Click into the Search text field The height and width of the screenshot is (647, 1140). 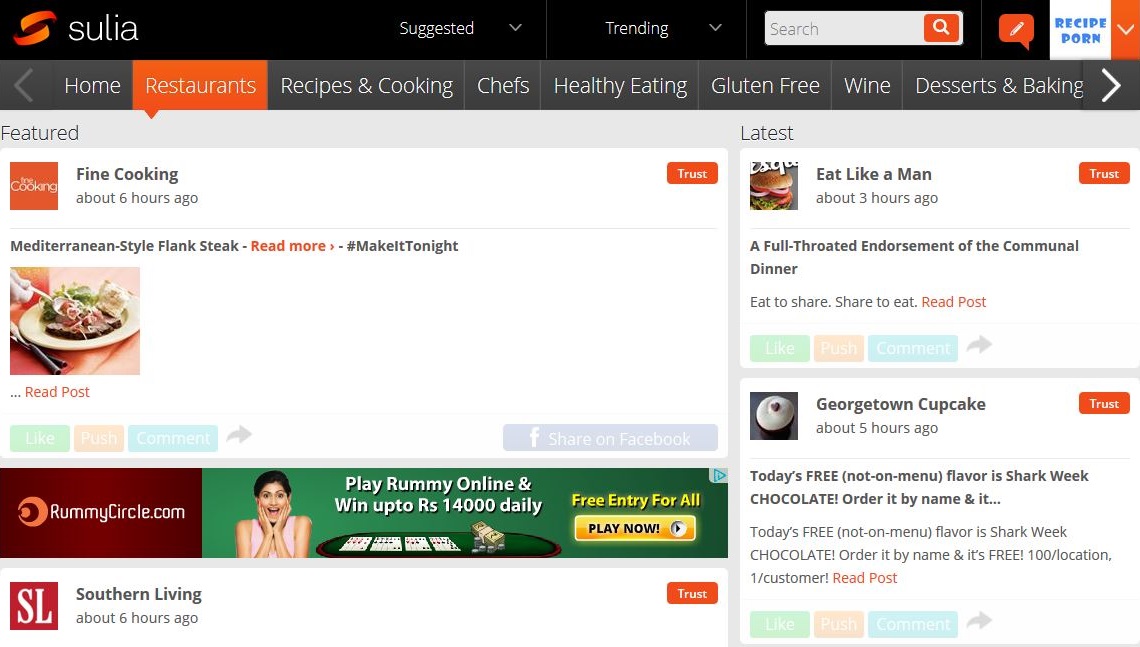point(843,29)
